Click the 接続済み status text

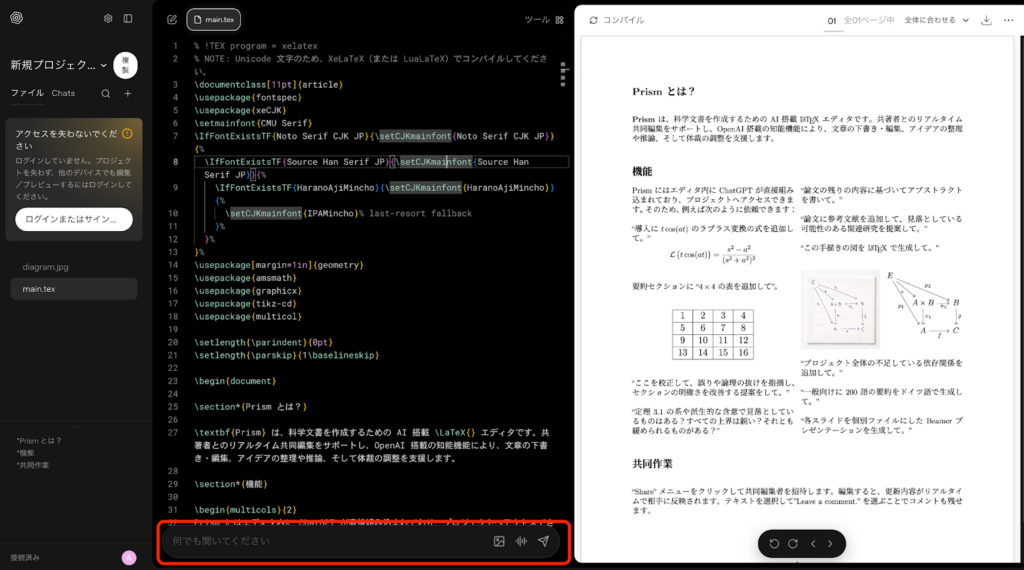pyautogui.click(x=25, y=558)
